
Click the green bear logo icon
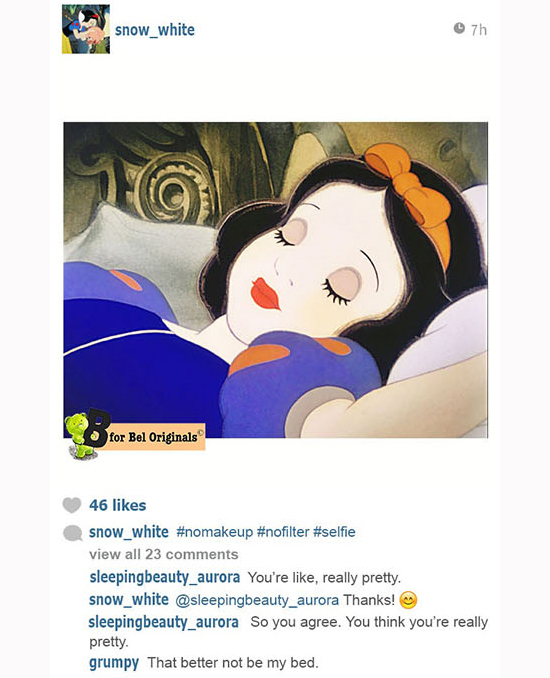(78, 436)
